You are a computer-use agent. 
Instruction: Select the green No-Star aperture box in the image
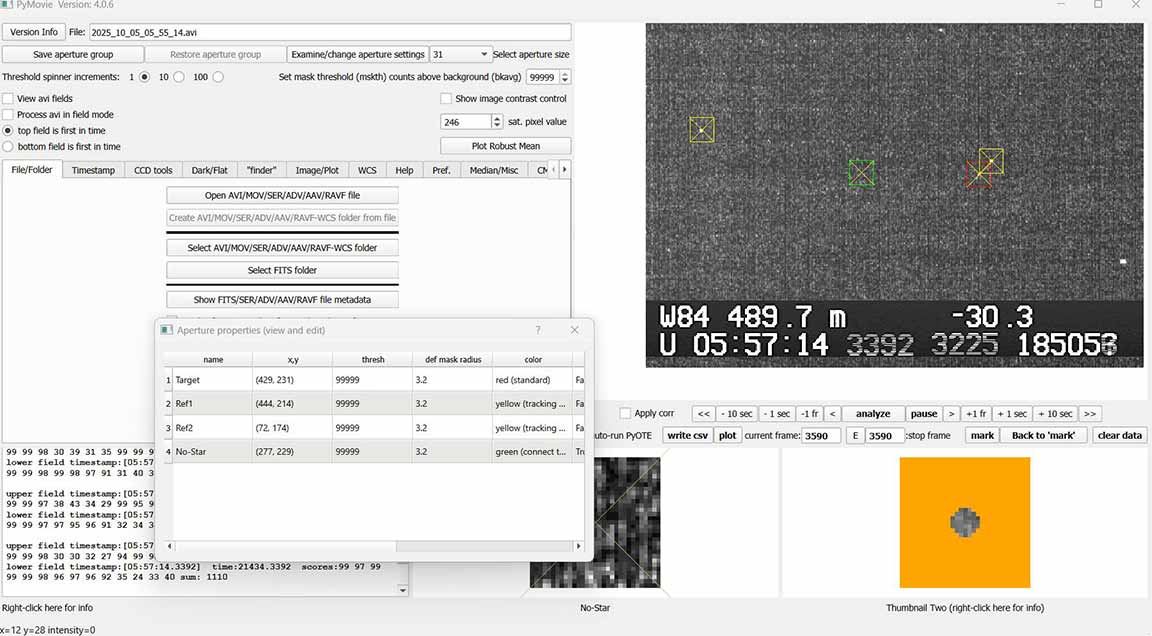pyautogui.click(x=861, y=173)
